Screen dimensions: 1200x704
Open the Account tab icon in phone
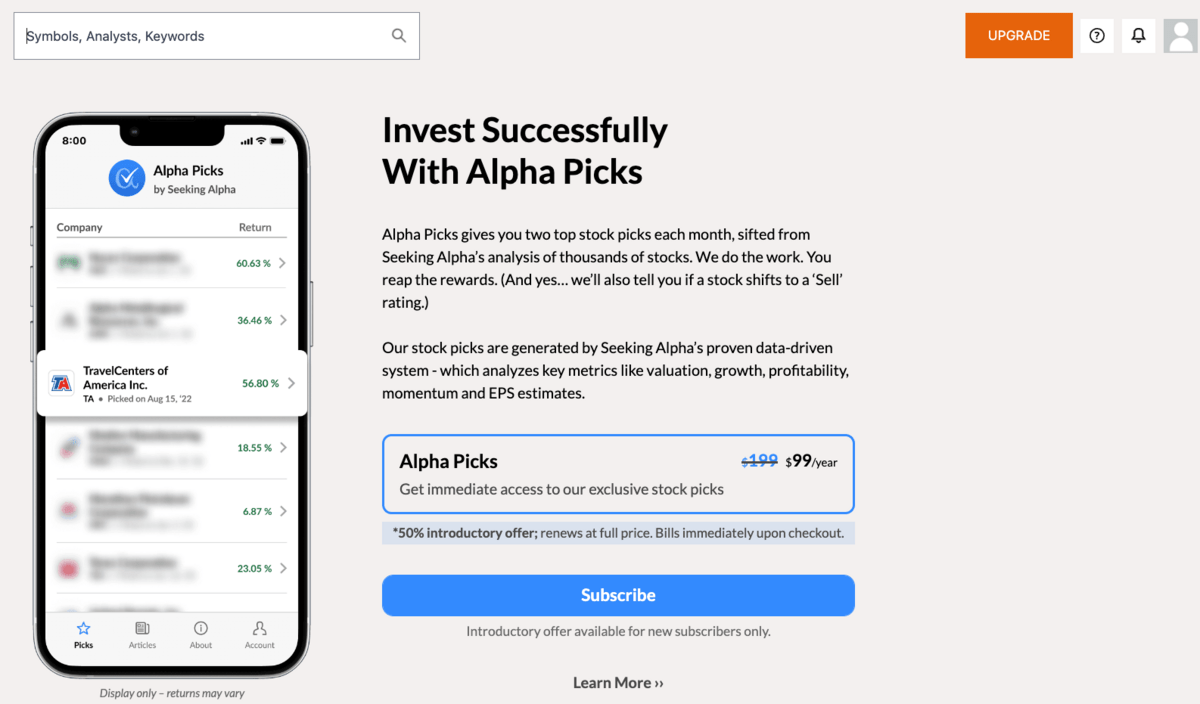(x=260, y=628)
